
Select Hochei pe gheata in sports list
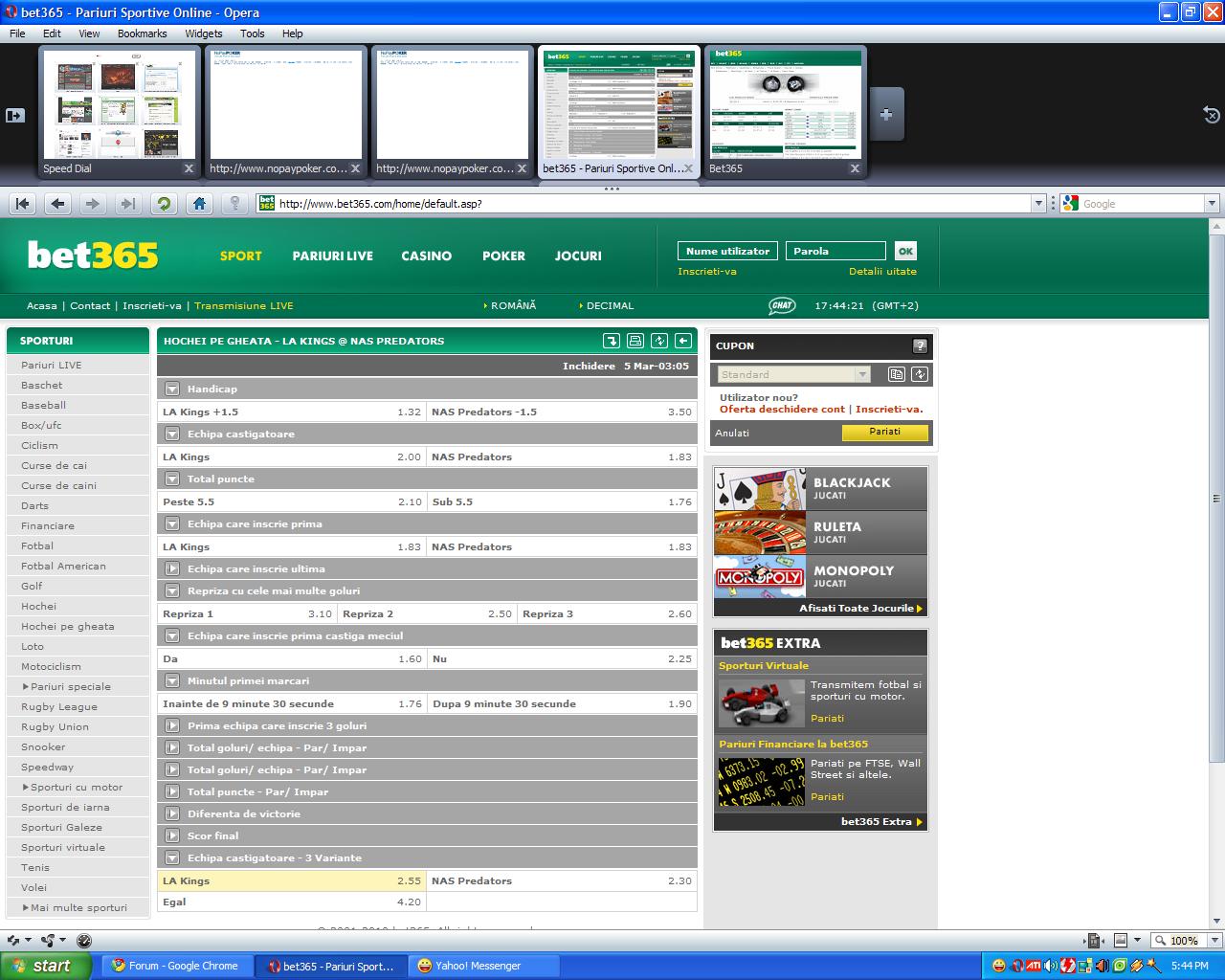pos(68,626)
